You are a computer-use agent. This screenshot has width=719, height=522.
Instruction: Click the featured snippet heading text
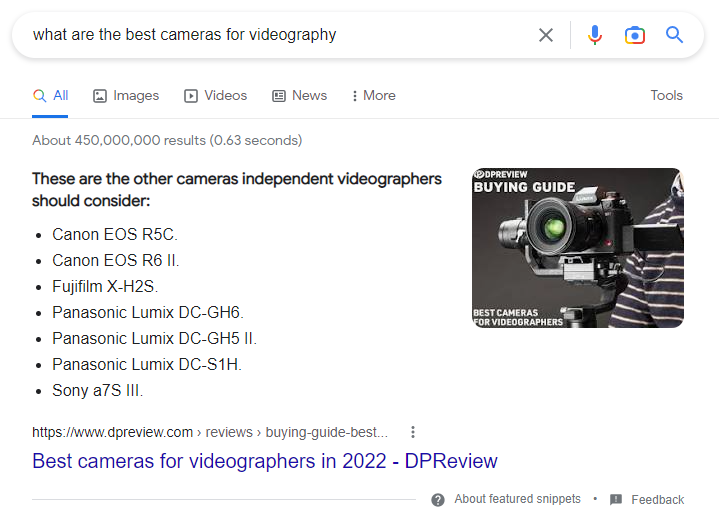click(237, 189)
